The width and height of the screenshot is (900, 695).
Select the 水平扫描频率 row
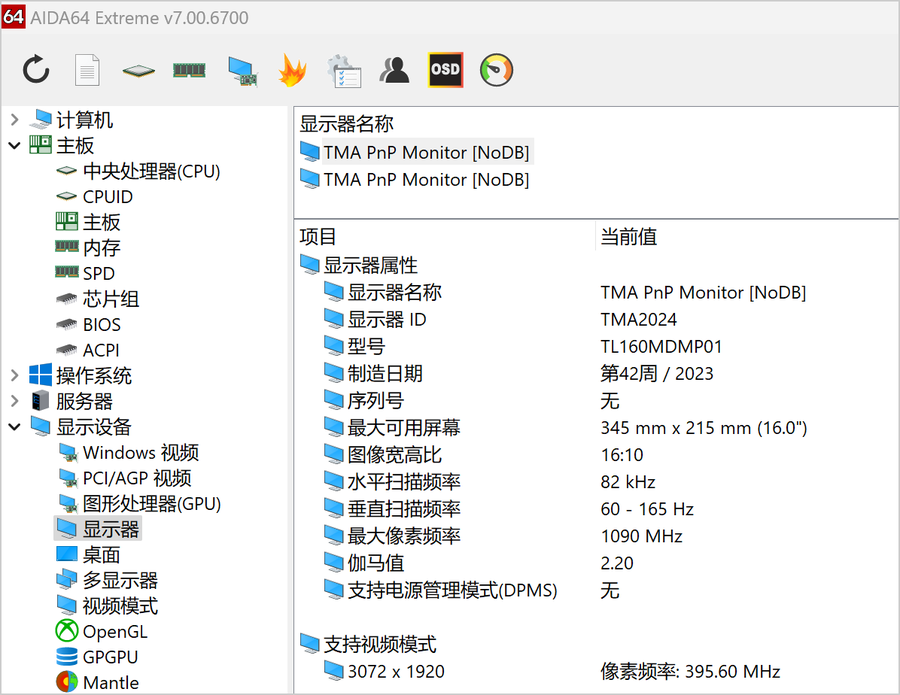point(404,482)
